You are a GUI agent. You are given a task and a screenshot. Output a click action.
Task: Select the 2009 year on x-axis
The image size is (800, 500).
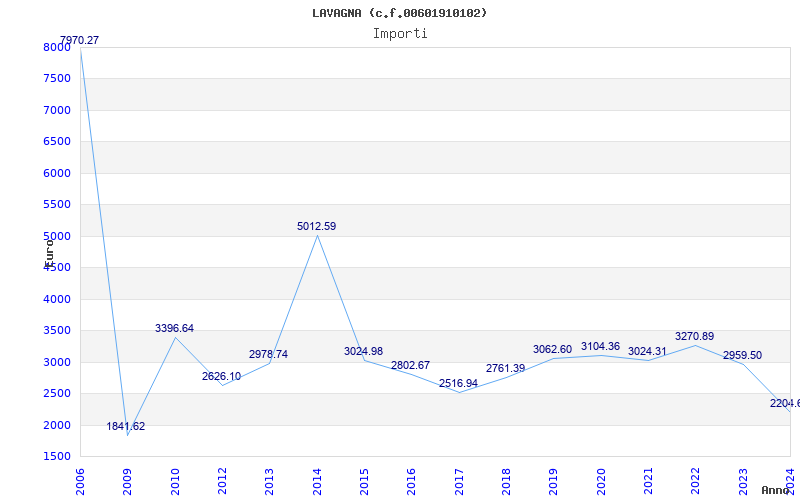(x=127, y=482)
